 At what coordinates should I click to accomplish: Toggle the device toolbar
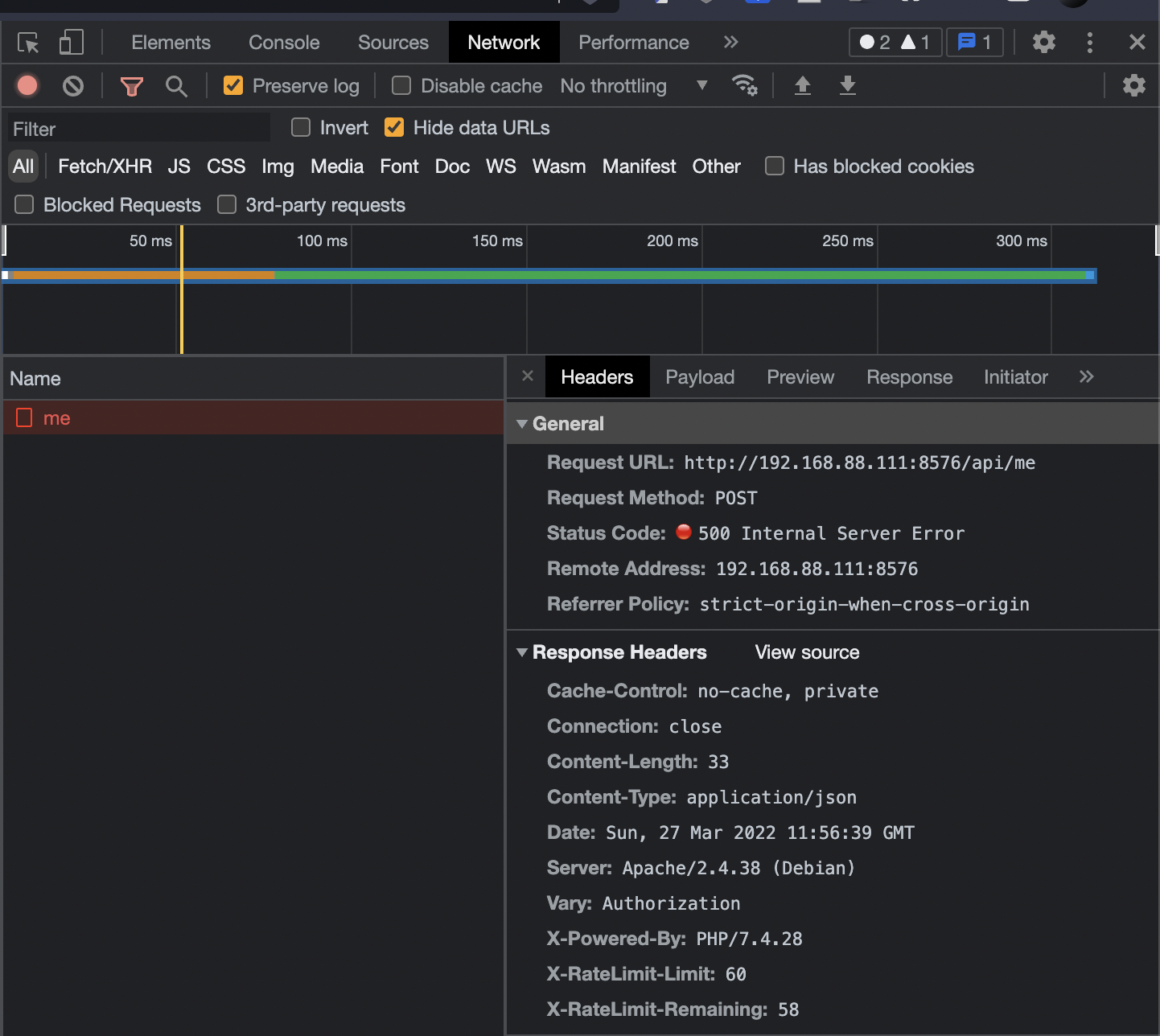[x=71, y=43]
